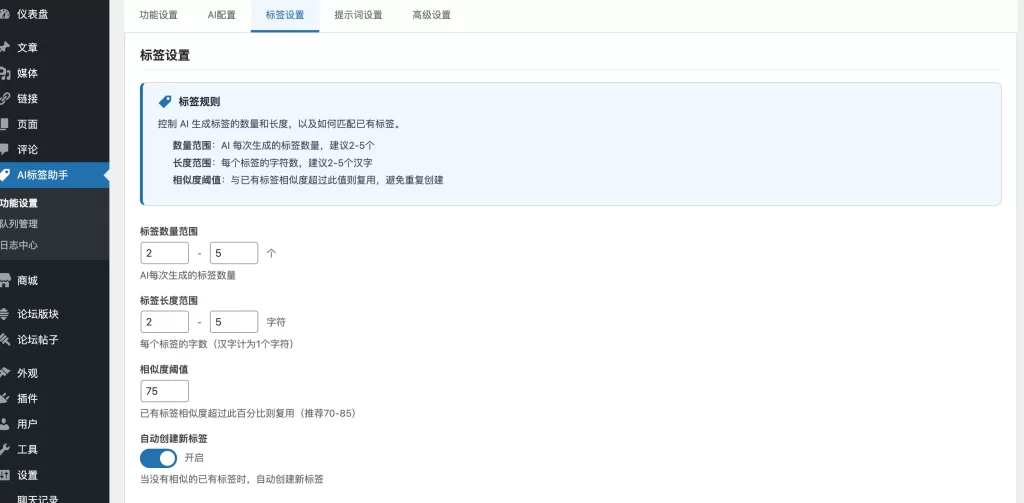Image resolution: width=1024 pixels, height=503 pixels.
Task: Click the plug icon next to 插件
Action: (x=4, y=398)
